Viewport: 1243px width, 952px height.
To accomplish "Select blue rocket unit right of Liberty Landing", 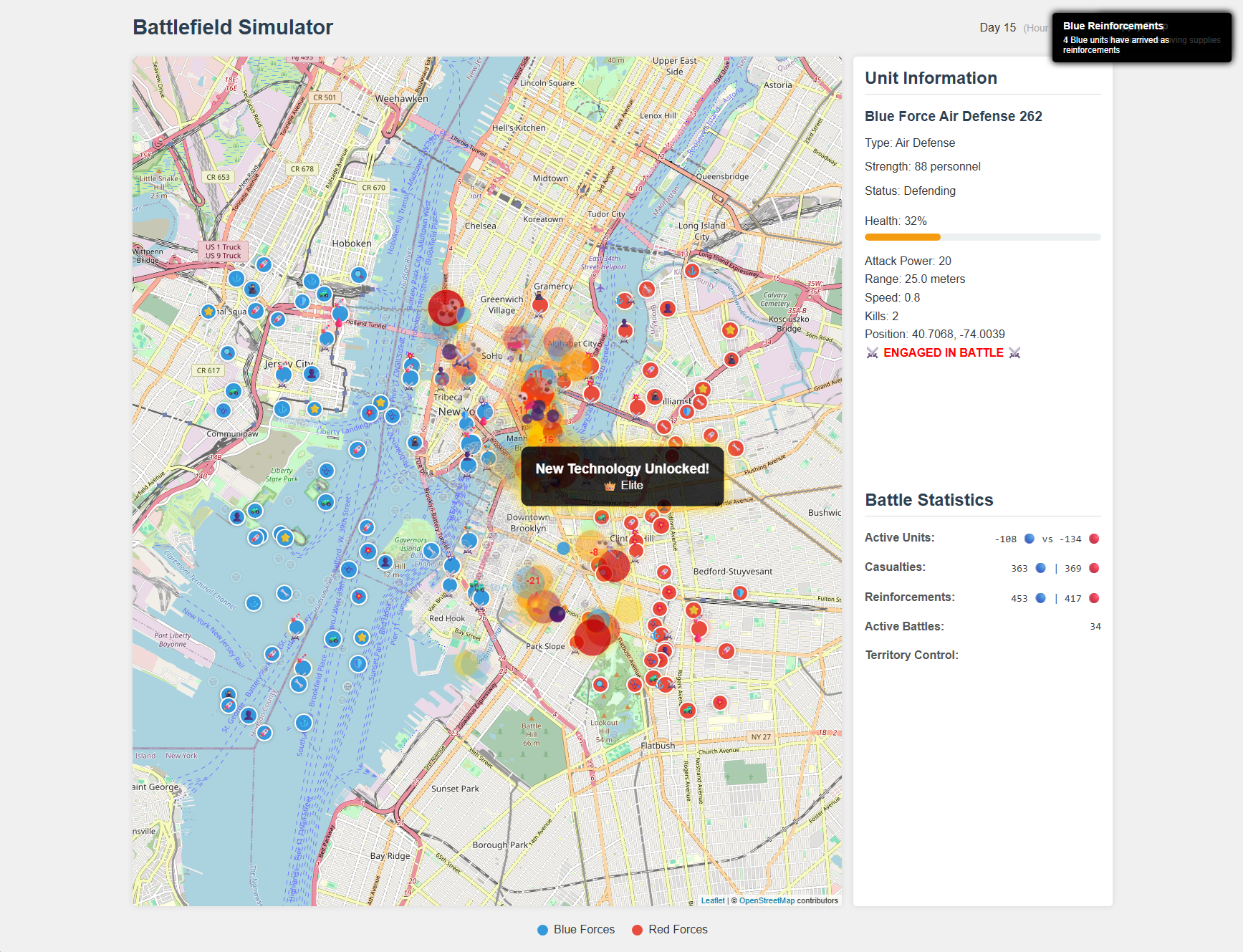I will pos(357,449).
